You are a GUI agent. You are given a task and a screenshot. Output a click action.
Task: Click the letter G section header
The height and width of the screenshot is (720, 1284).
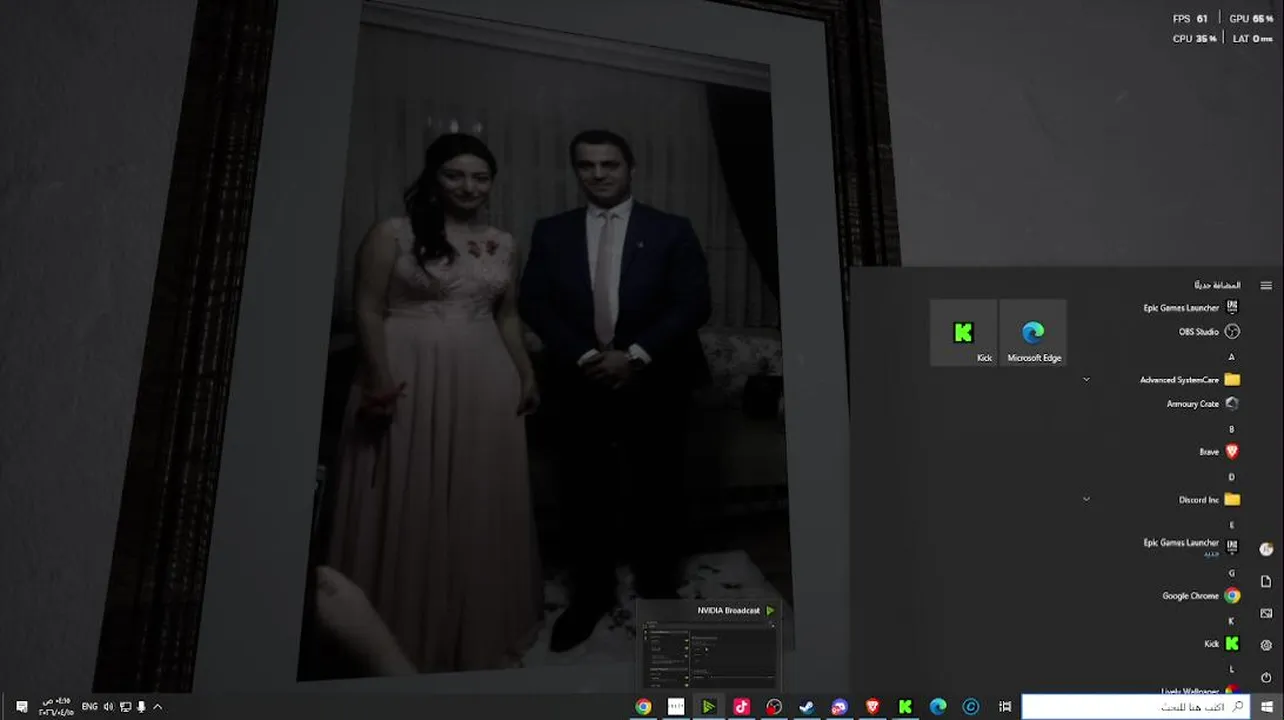point(1232,573)
